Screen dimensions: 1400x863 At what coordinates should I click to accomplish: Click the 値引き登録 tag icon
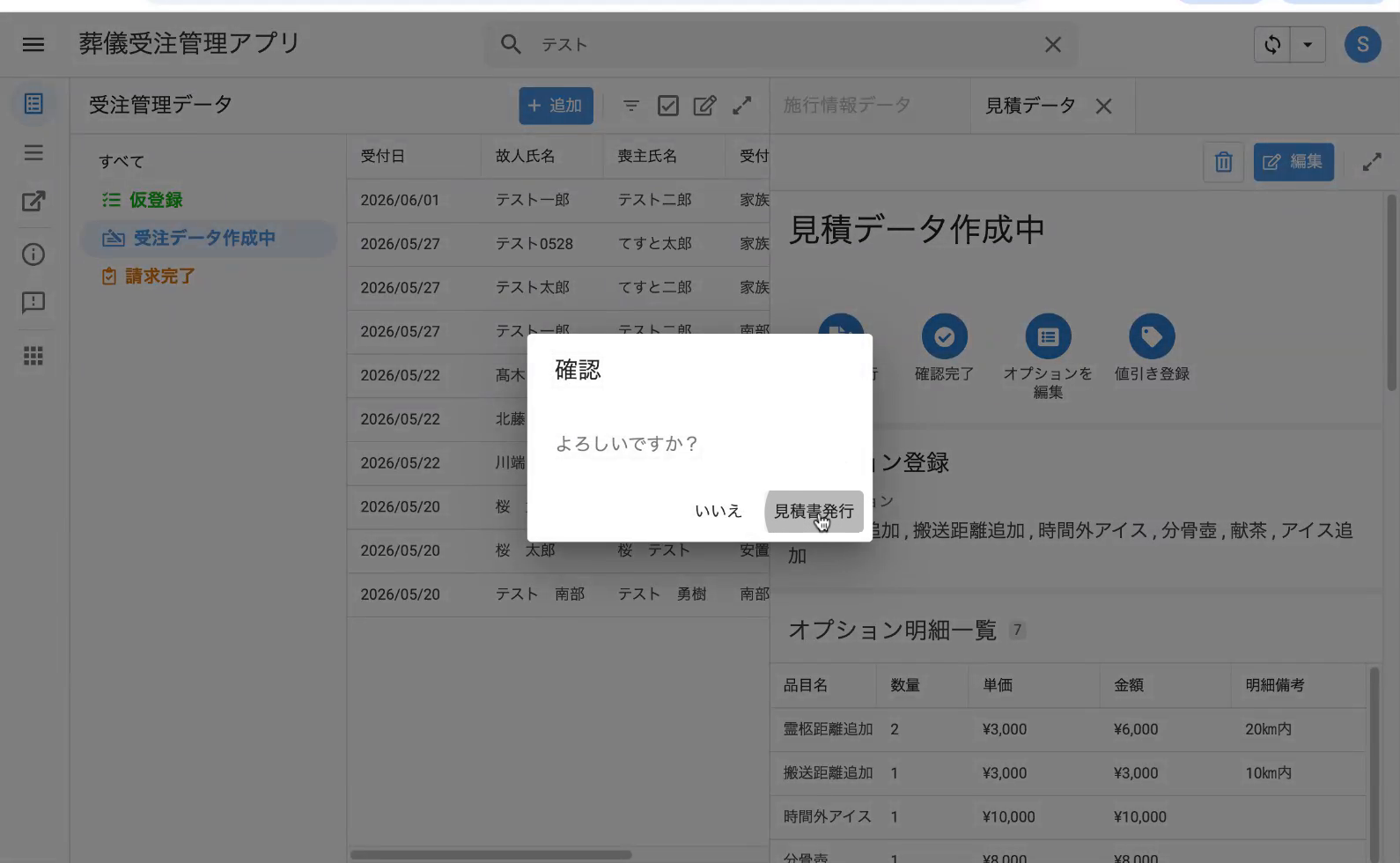pyautogui.click(x=1152, y=336)
